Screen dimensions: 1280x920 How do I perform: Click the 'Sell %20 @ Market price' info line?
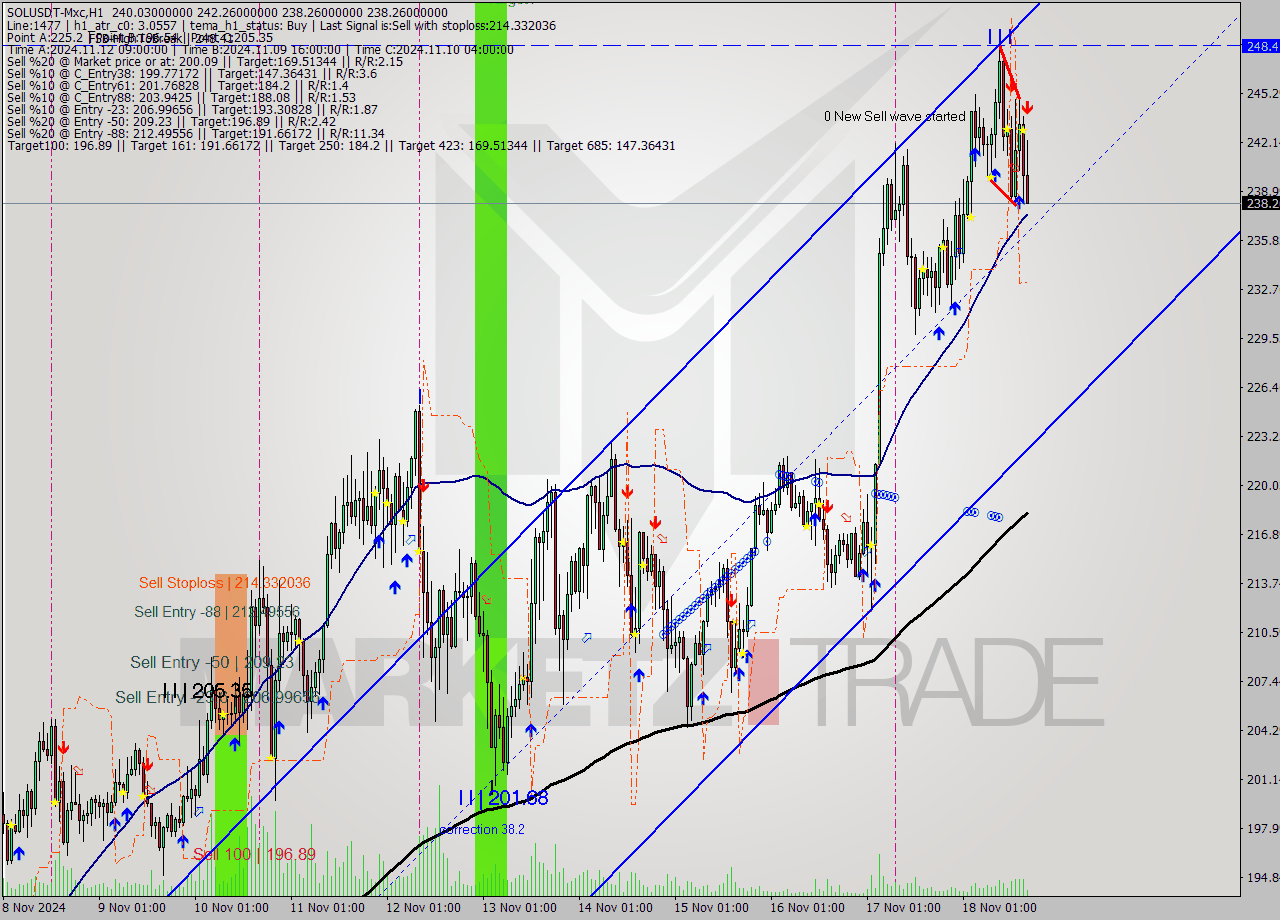pos(205,61)
